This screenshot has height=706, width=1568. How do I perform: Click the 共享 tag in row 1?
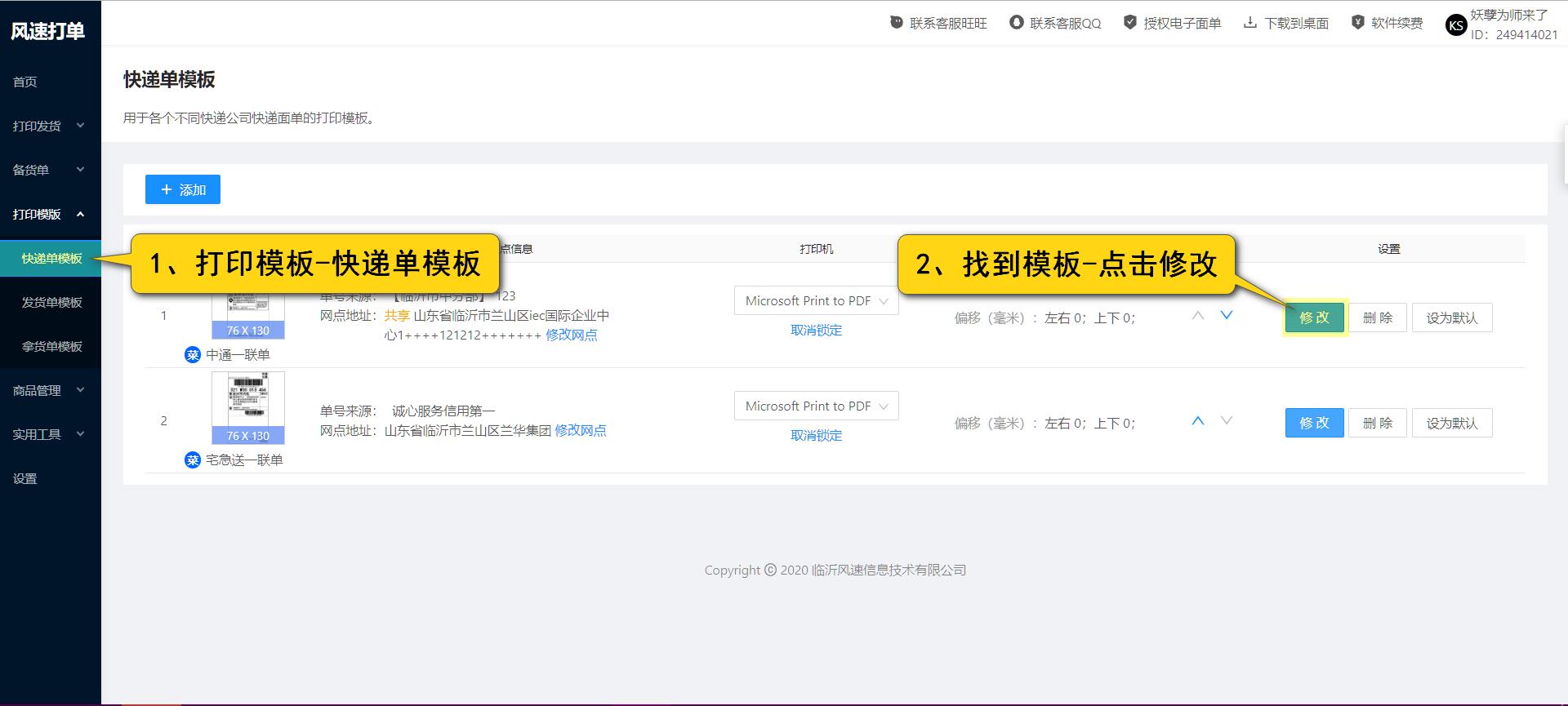click(397, 315)
